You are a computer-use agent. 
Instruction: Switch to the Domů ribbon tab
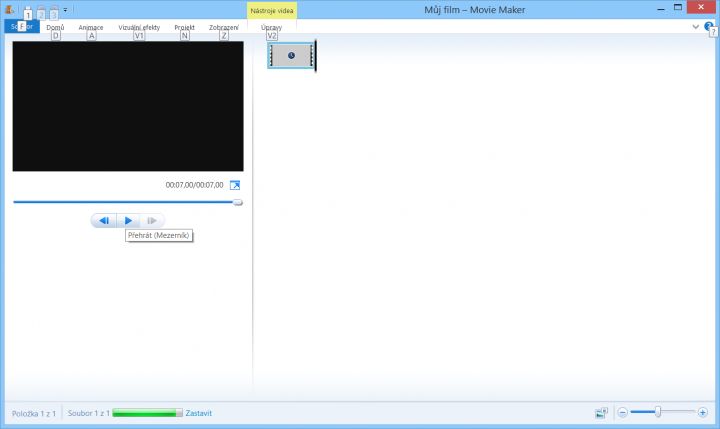pyautogui.click(x=55, y=27)
